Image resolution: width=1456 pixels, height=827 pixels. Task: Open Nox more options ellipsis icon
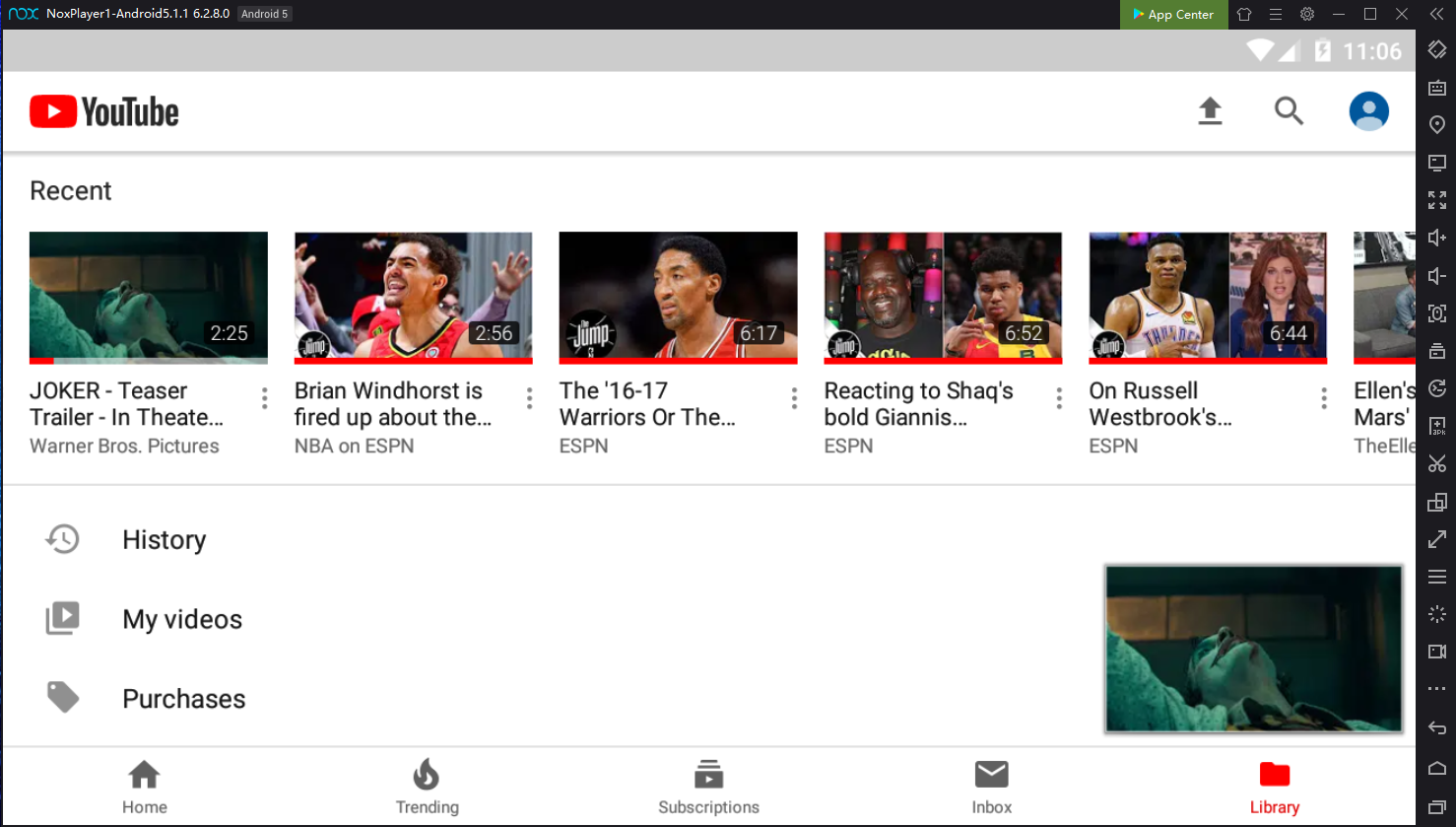pyautogui.click(x=1437, y=689)
